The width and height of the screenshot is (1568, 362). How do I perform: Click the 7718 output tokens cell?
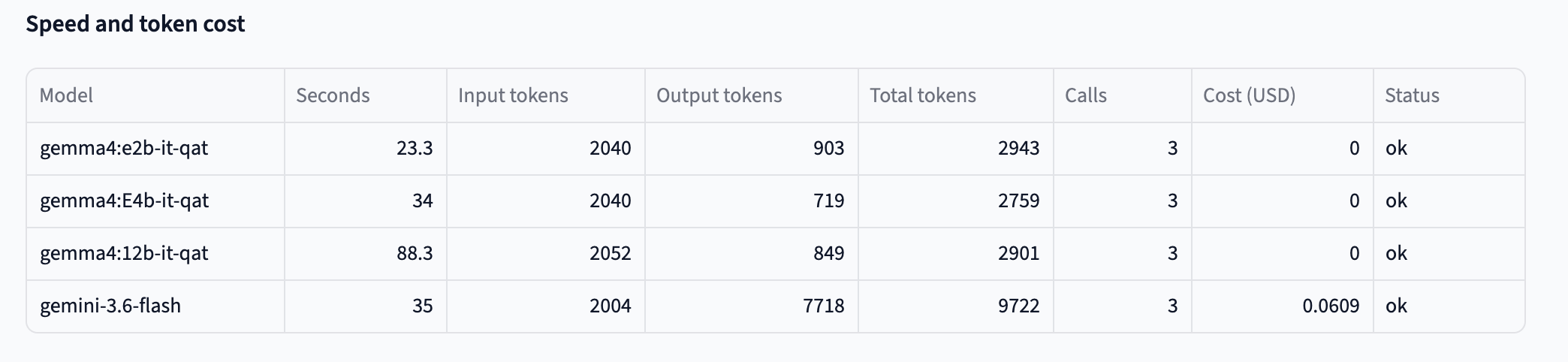pyautogui.click(x=752, y=306)
